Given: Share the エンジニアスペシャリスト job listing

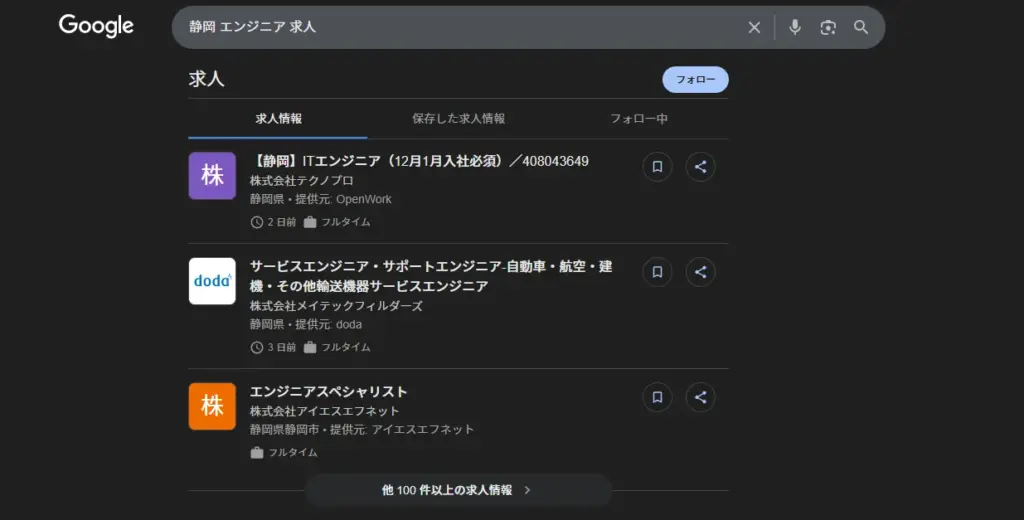Looking at the screenshot, I should click(x=700, y=397).
